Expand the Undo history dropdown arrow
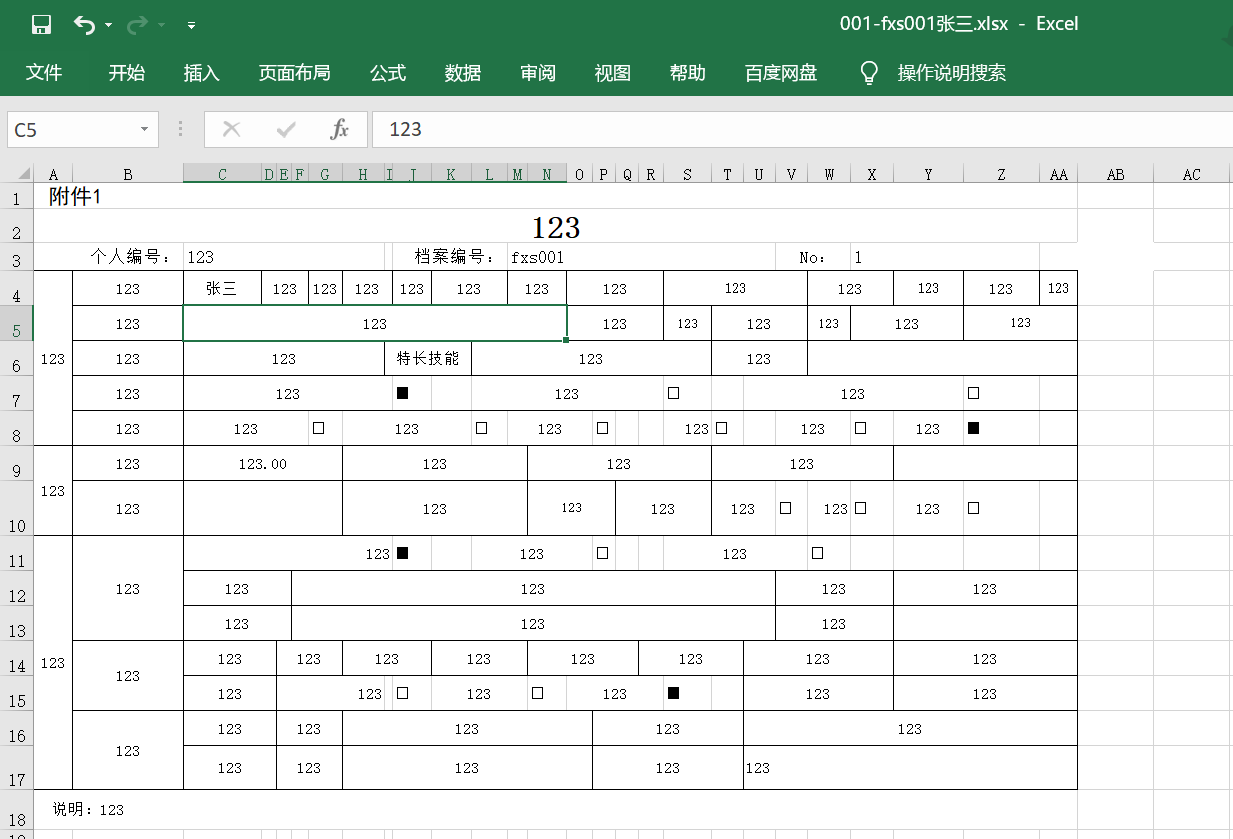This screenshot has height=839, width=1233. pyautogui.click(x=108, y=25)
